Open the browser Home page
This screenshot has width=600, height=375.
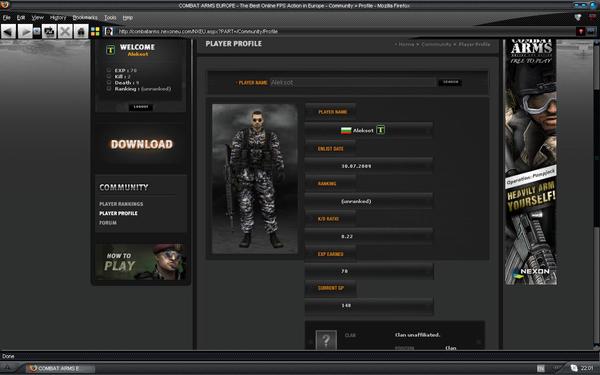(x=81, y=31)
